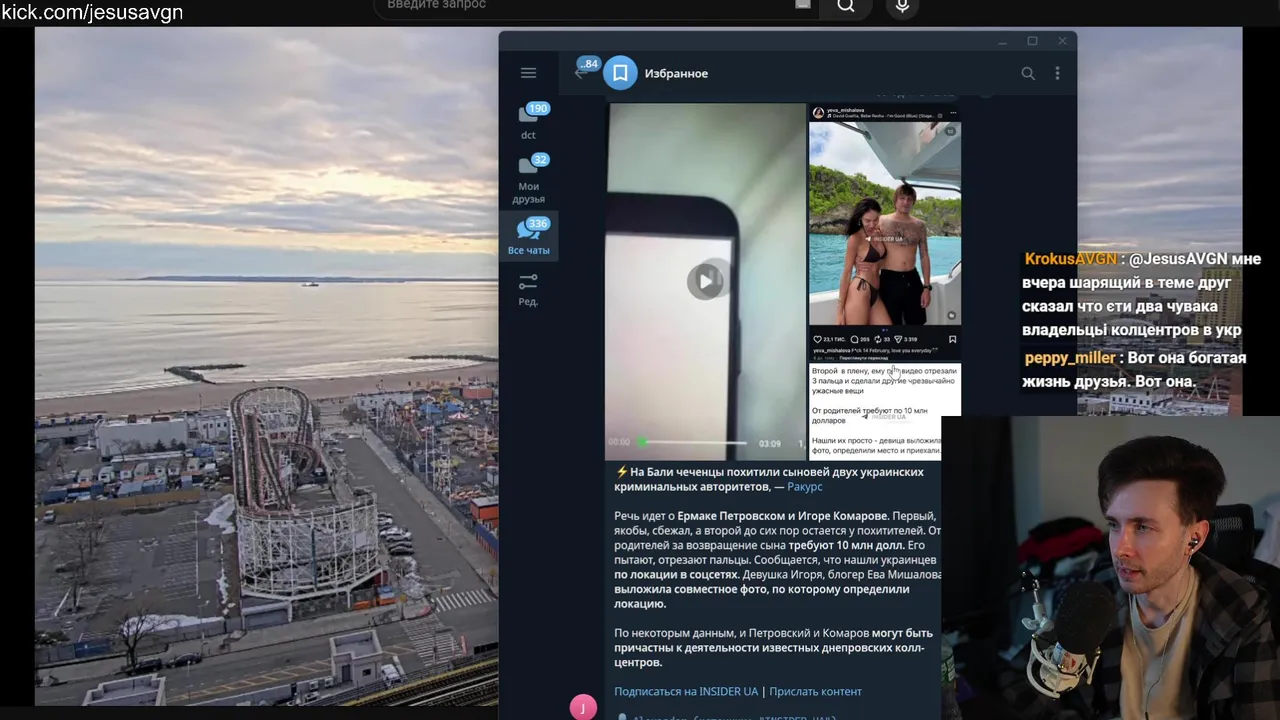Seek on the video progress bar
This screenshot has height=720, width=1280.
point(694,442)
